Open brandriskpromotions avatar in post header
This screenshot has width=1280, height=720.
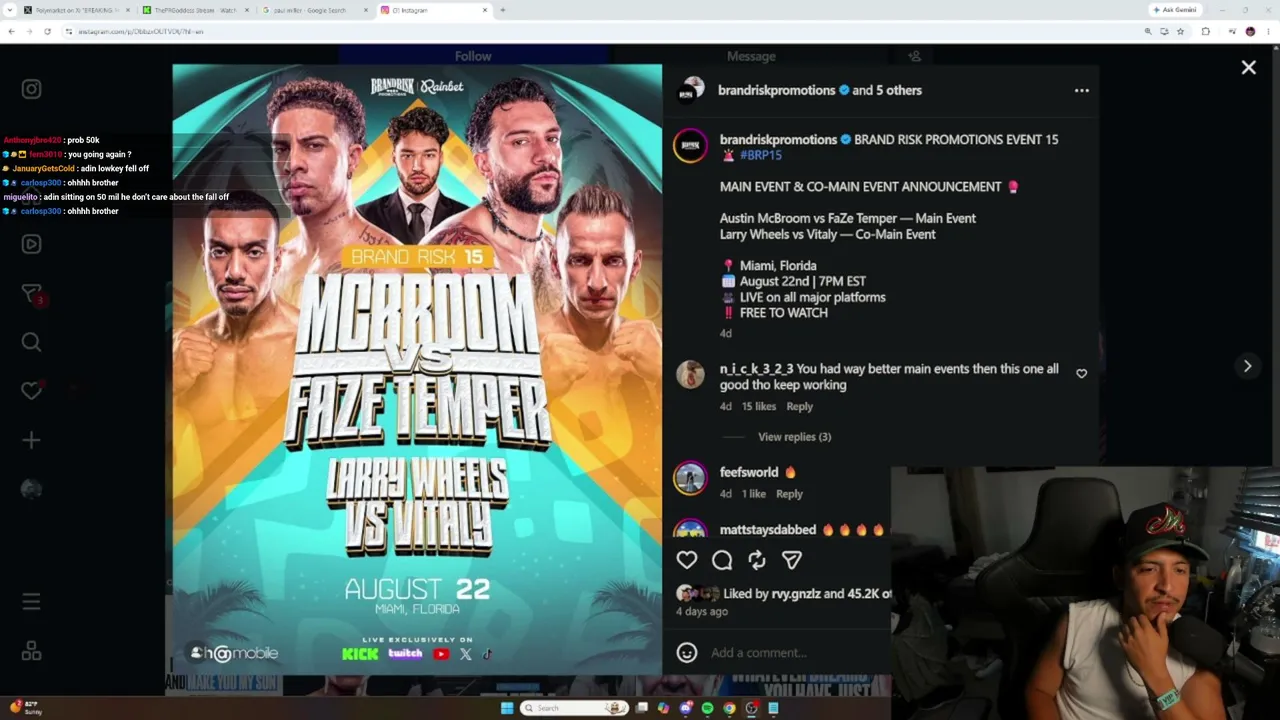coord(690,90)
